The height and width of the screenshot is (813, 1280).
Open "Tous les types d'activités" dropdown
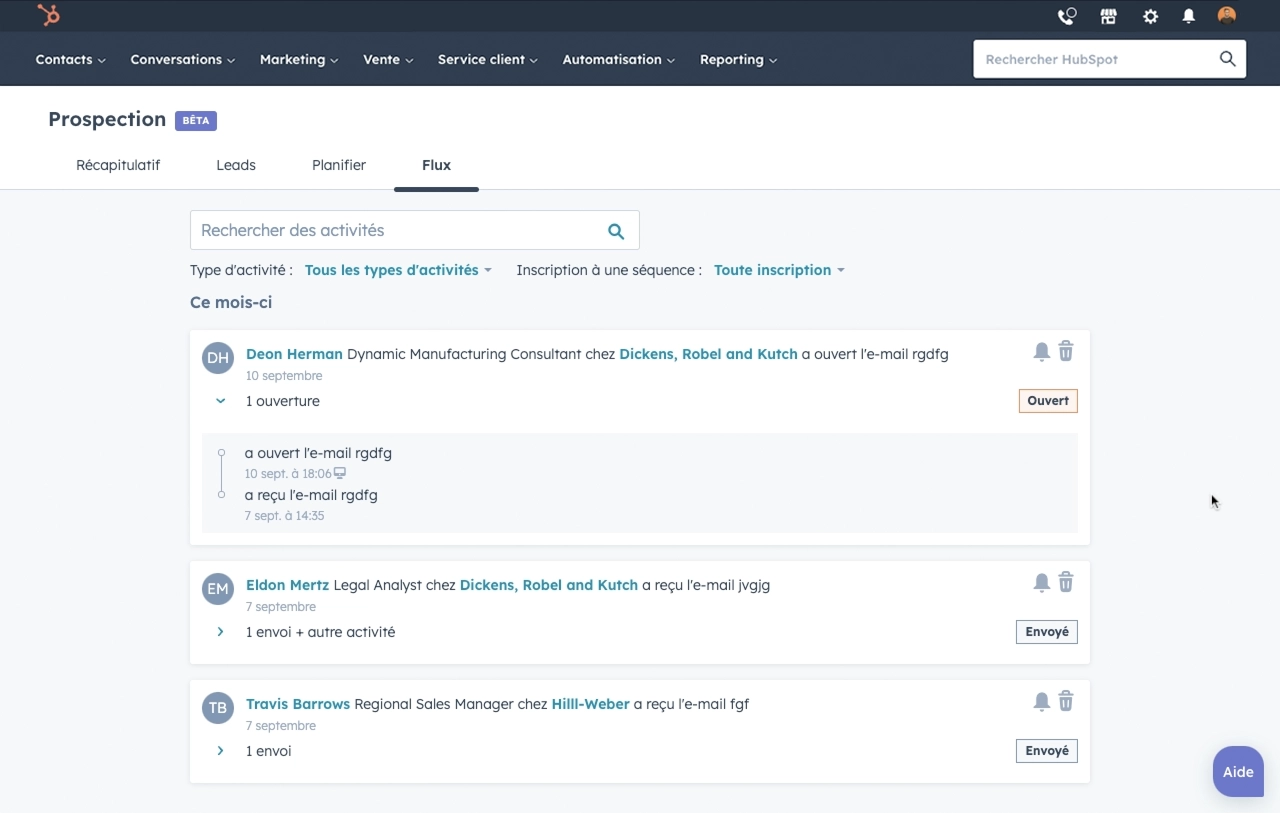(x=398, y=270)
